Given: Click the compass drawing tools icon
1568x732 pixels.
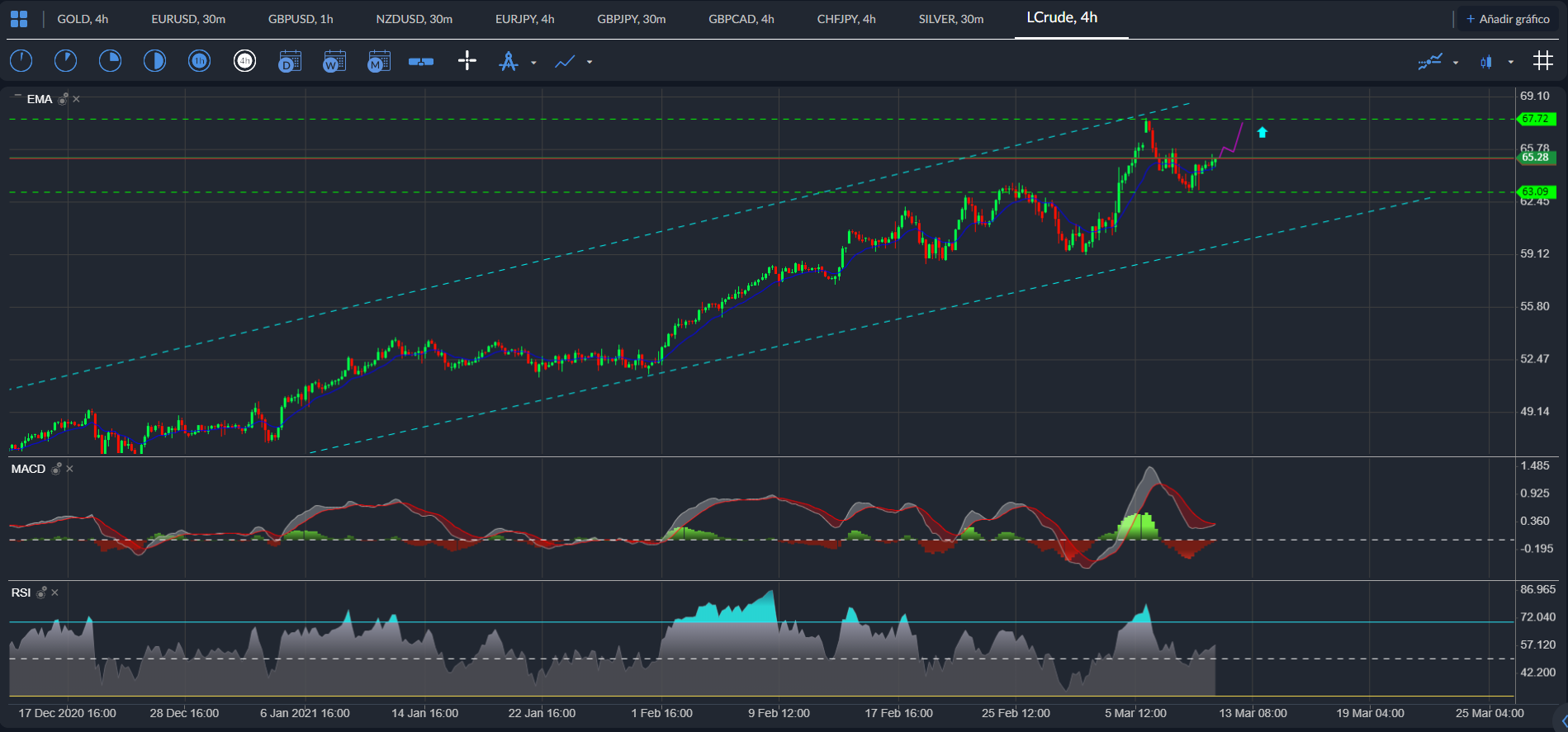Looking at the screenshot, I should [509, 61].
